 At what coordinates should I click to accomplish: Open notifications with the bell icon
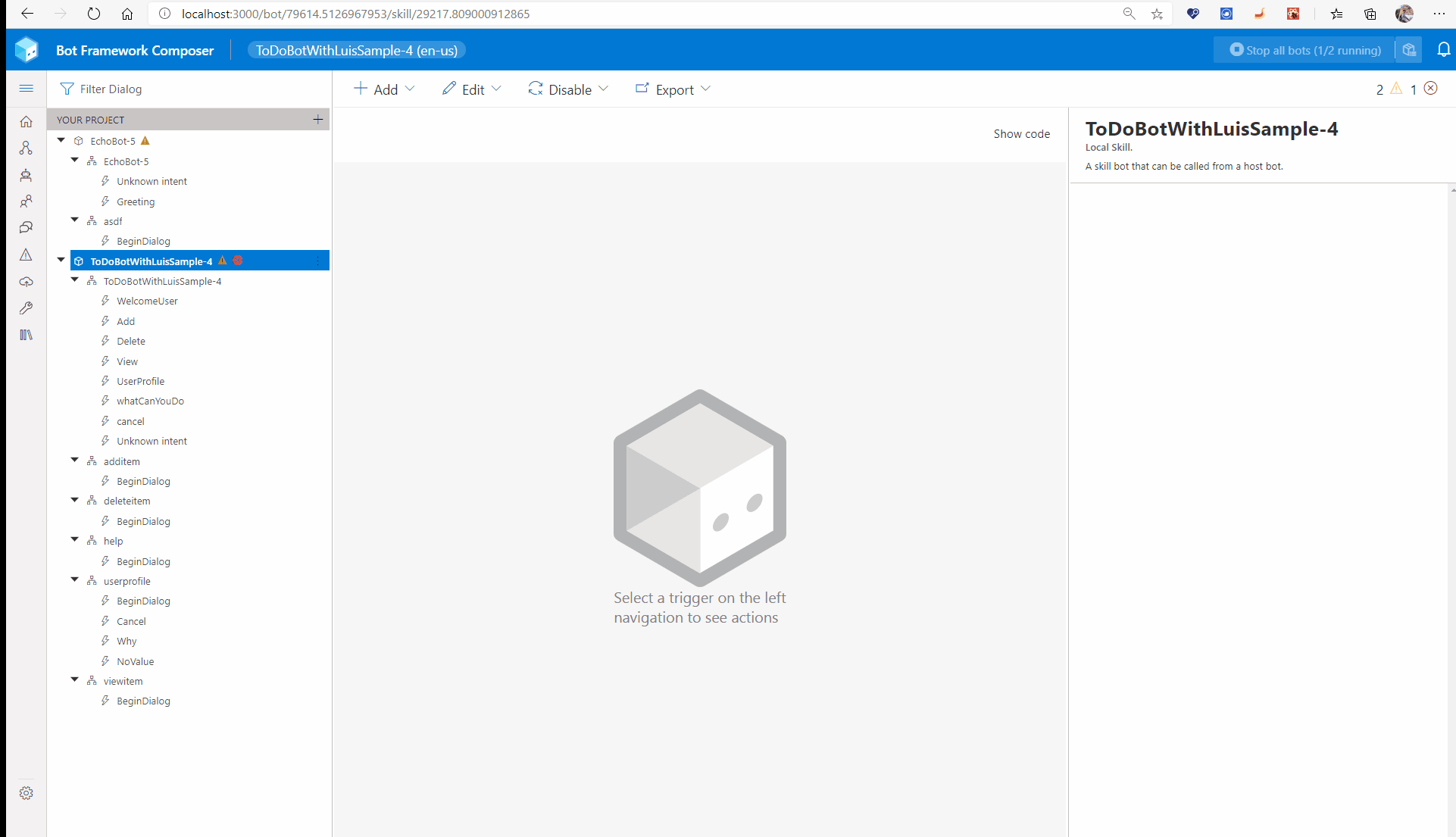[1444, 49]
